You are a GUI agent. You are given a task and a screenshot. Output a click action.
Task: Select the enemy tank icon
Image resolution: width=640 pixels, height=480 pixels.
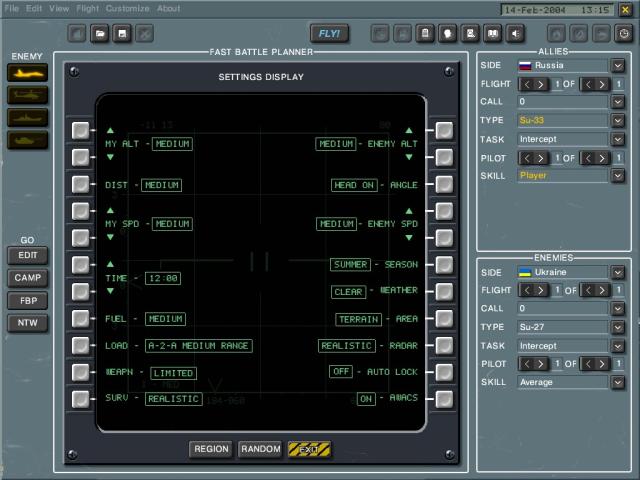[x=27, y=140]
